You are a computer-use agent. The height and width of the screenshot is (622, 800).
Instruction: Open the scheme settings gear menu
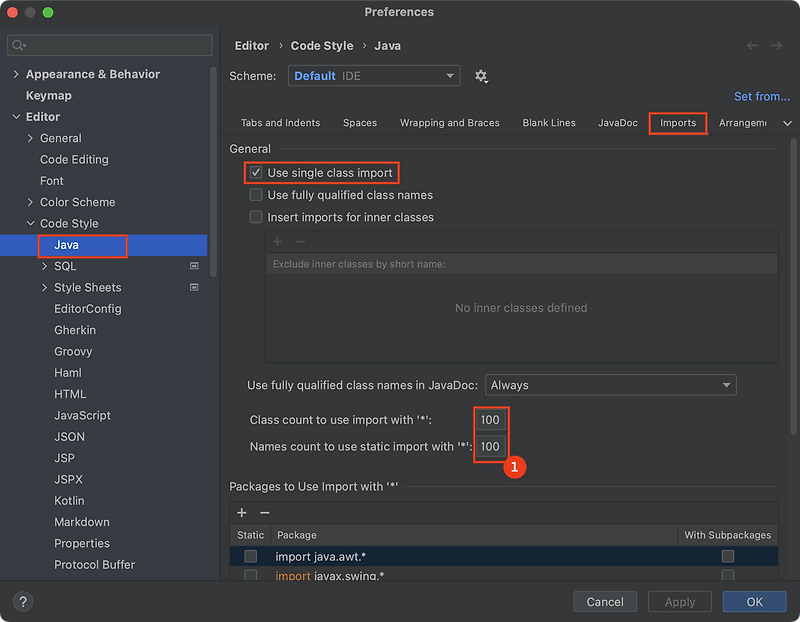pyautogui.click(x=481, y=76)
